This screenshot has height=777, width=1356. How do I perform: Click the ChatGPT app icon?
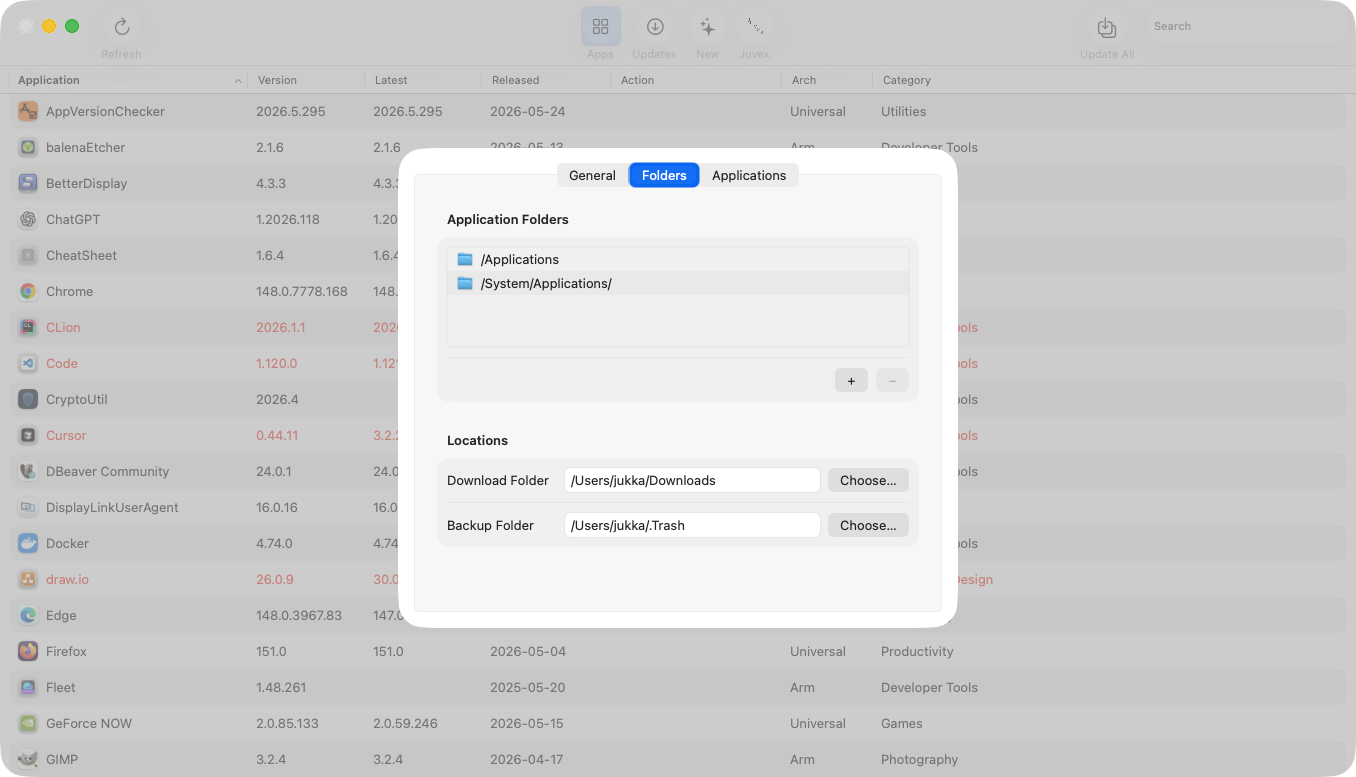pyautogui.click(x=28, y=219)
